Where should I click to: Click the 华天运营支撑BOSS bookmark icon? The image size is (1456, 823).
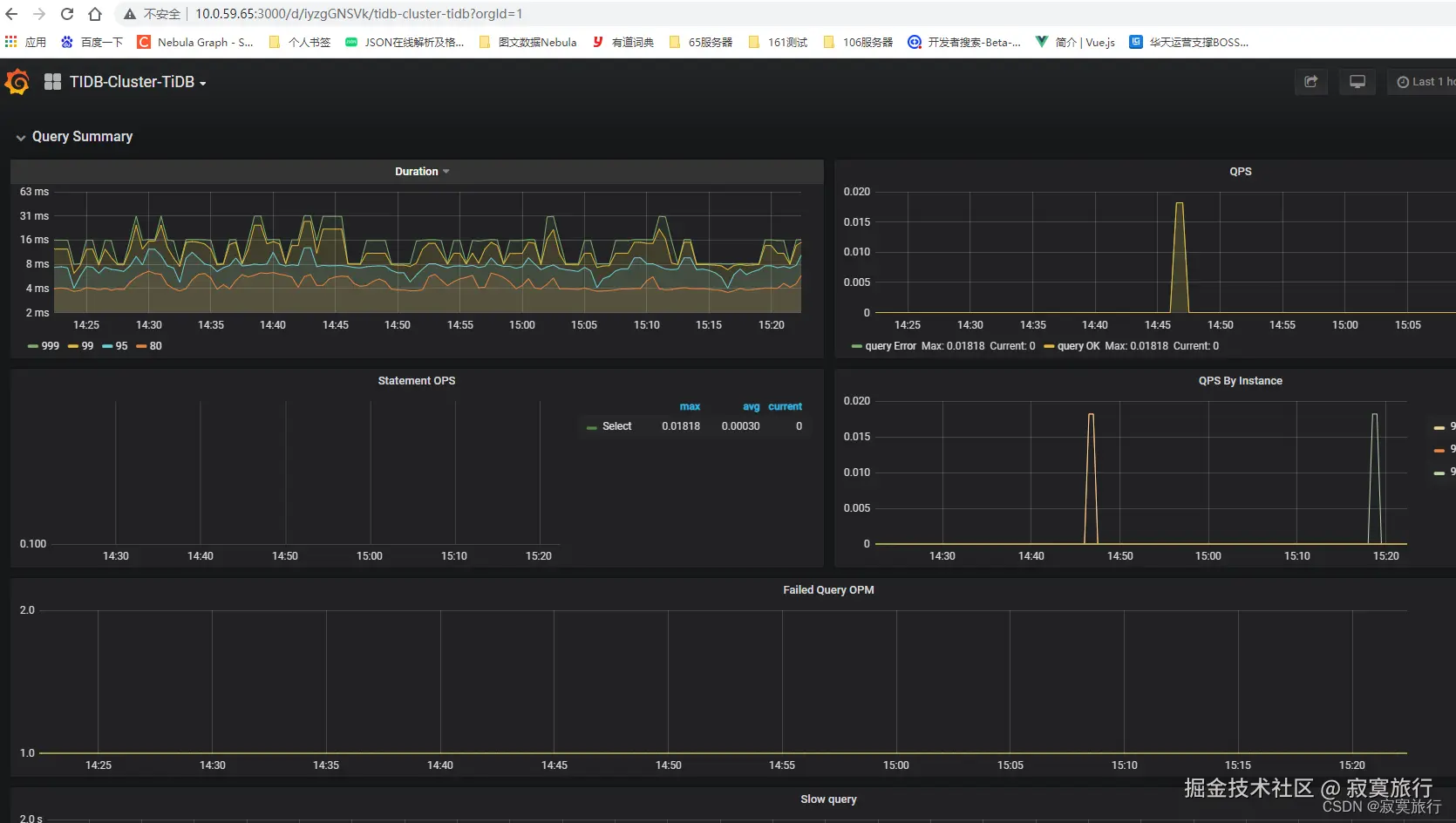(x=1136, y=42)
